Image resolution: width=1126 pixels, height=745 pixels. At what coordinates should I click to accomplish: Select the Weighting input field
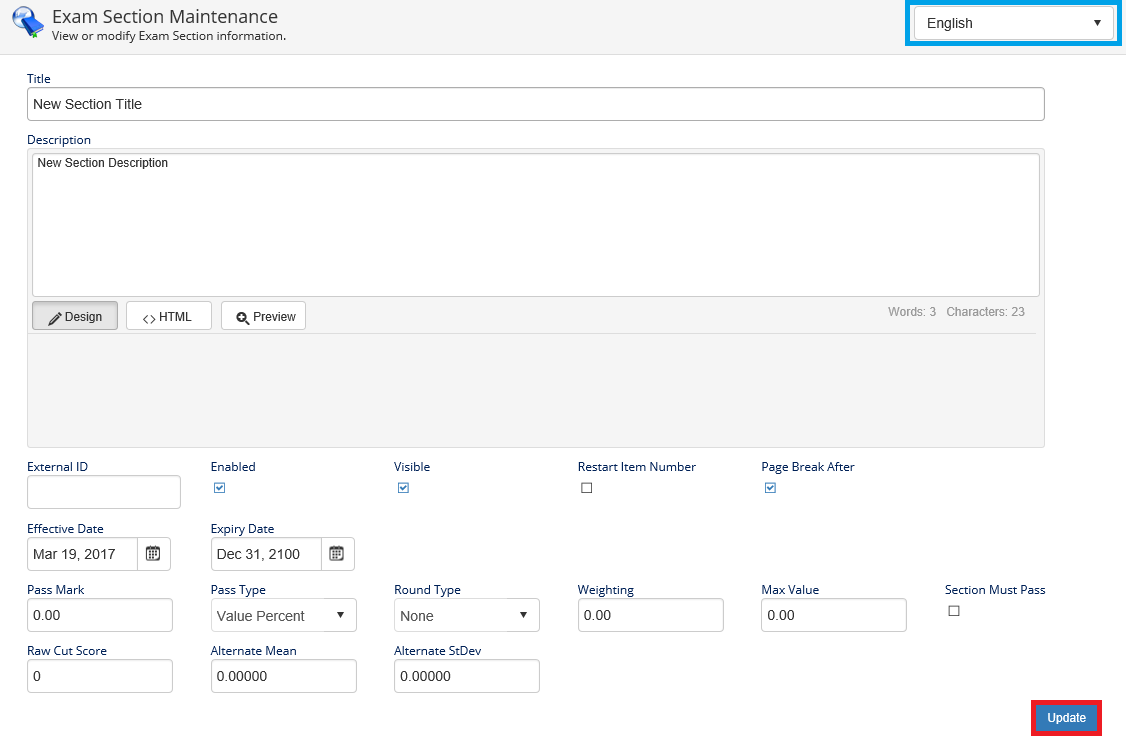click(x=650, y=615)
